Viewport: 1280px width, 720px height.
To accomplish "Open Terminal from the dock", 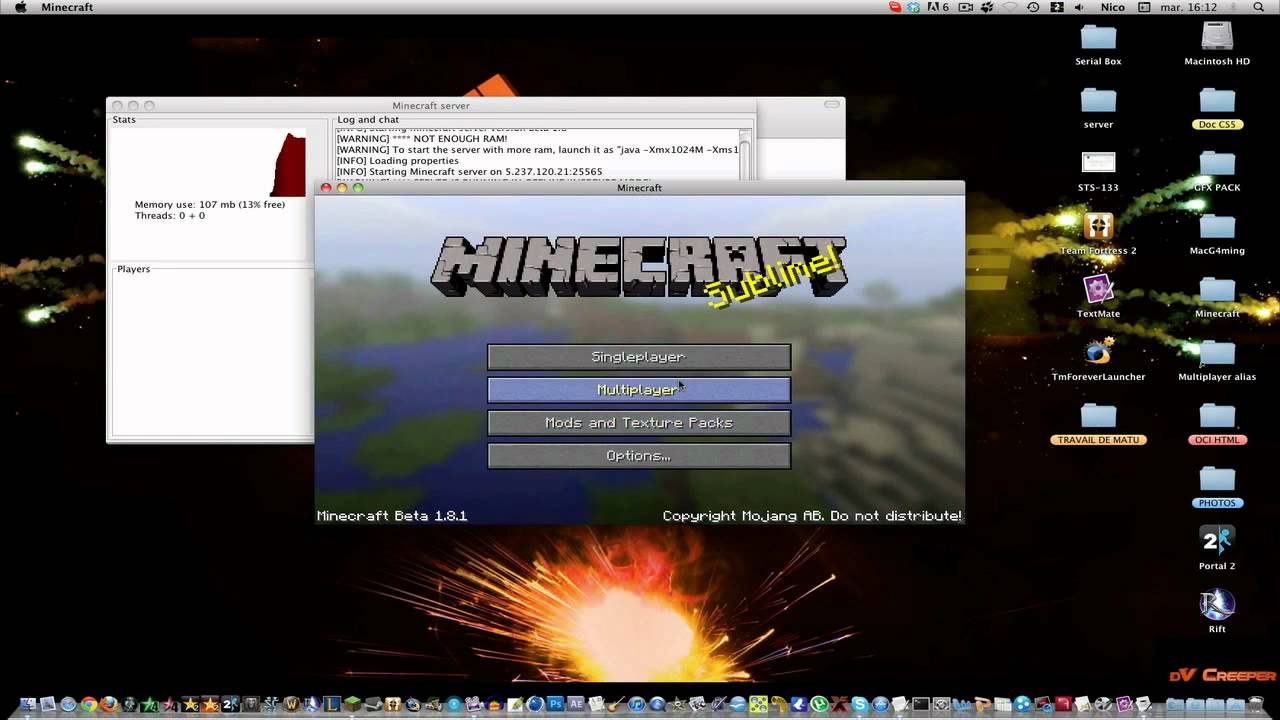I will coord(921,704).
